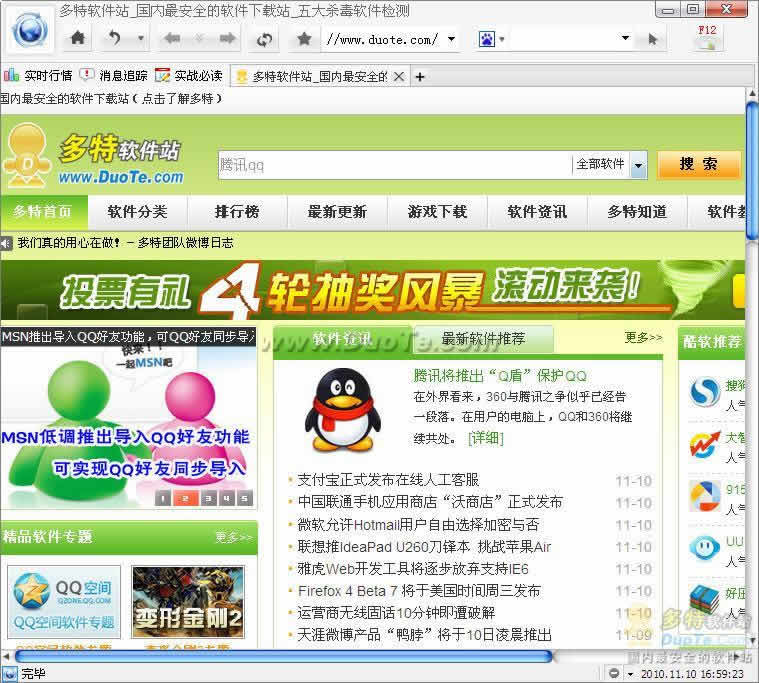Viewport: 759px width, 683px height.
Task: Open the QQ空间 software topic thumbnail
Action: click(64, 602)
